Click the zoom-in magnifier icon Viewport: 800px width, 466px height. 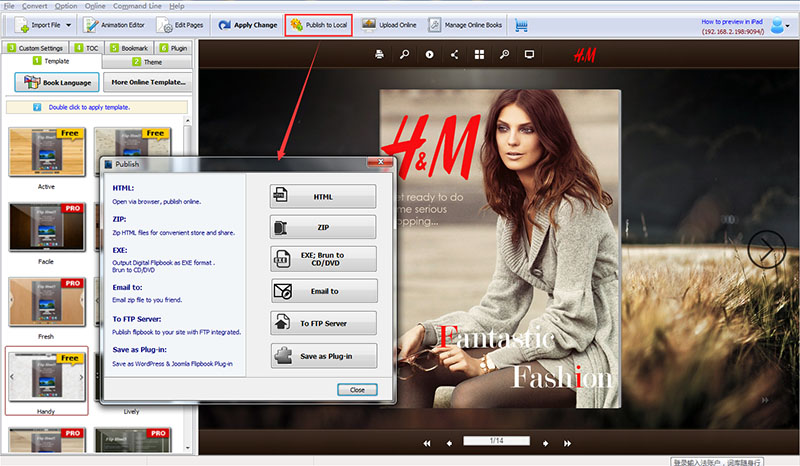pos(504,54)
